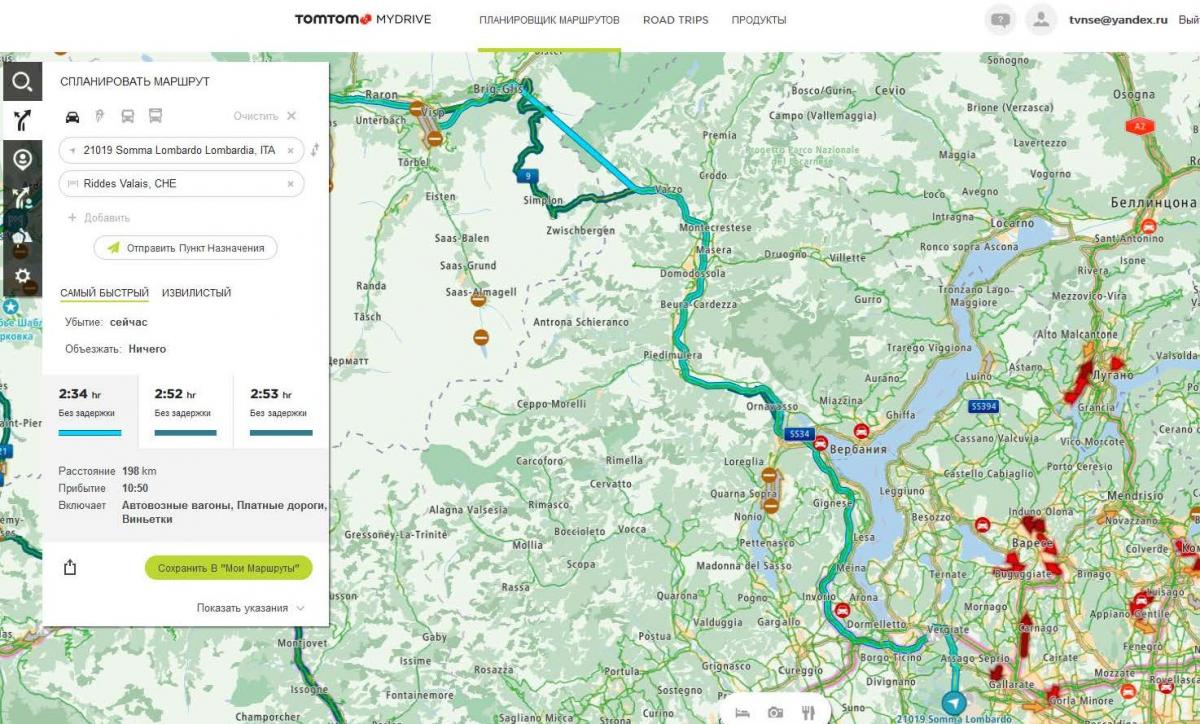Show hotels on the map
Viewport: 1200px width, 724px height.
pos(742,712)
